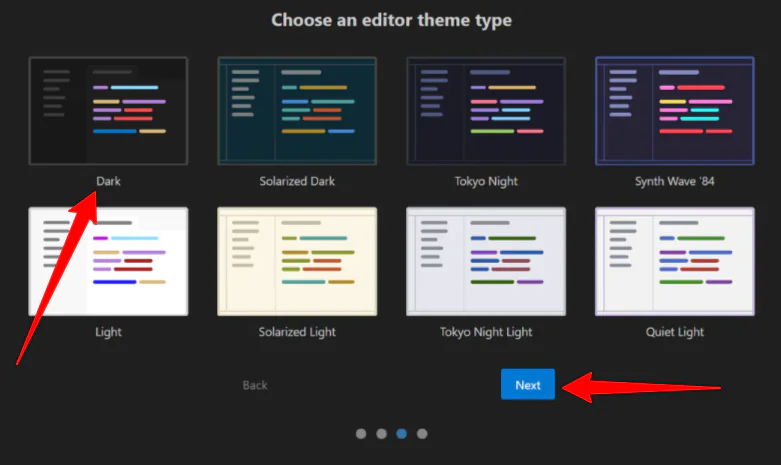Skip to the fourth pagination dot
The image size is (781, 465).
pyautogui.click(x=422, y=434)
